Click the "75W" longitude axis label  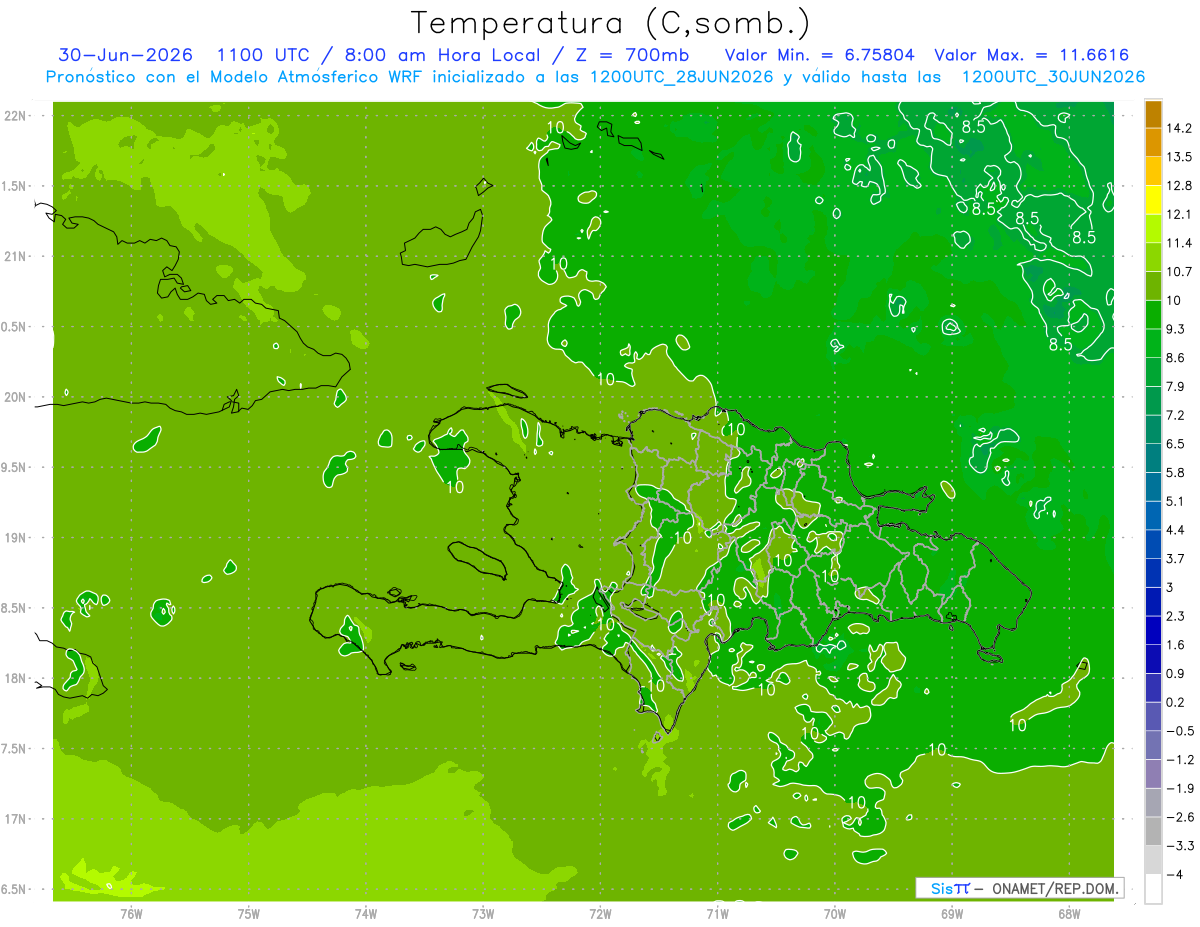(249, 913)
